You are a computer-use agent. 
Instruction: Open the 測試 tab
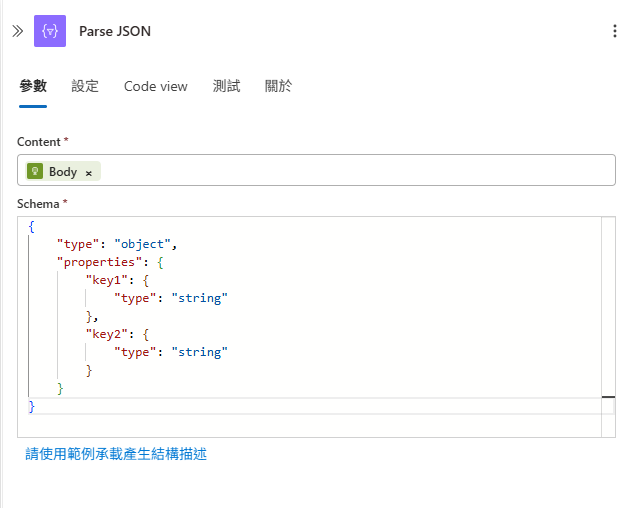(226, 86)
